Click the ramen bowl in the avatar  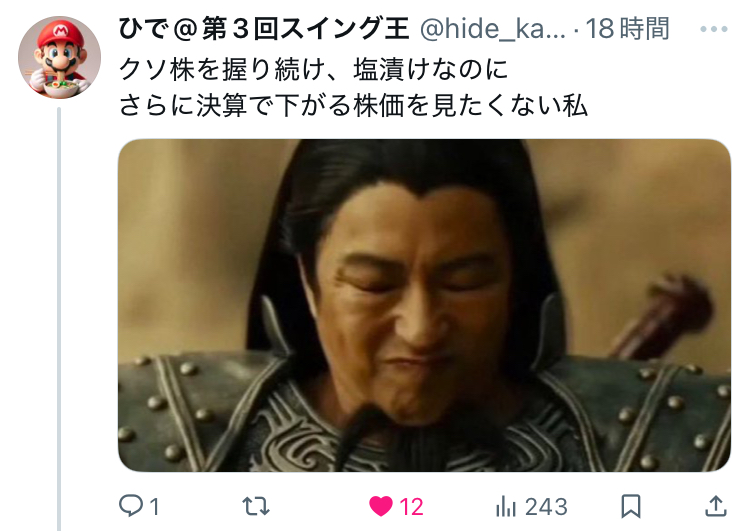click(x=62, y=89)
